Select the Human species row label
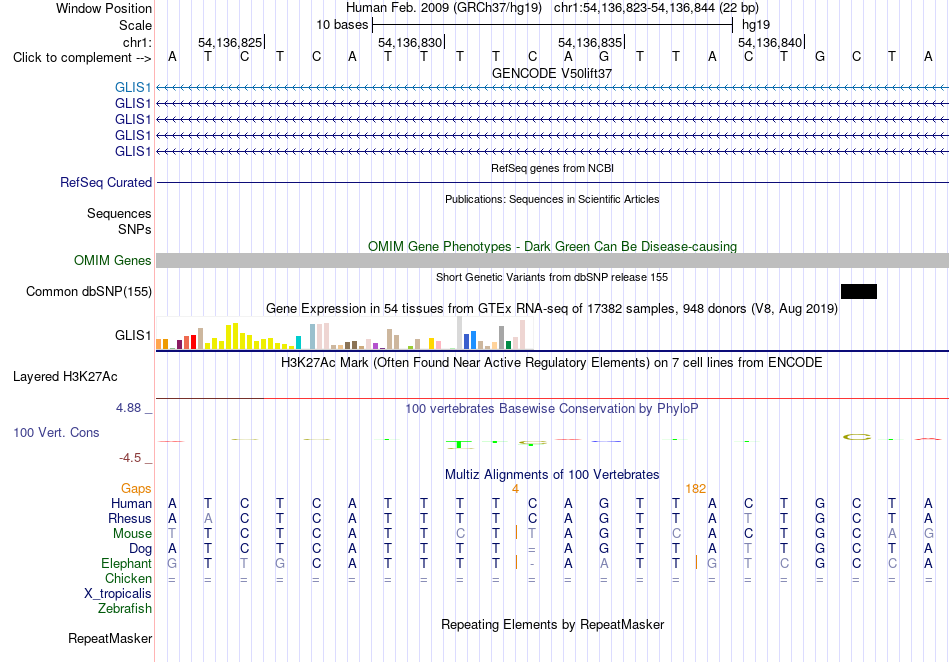The image size is (950, 662). (x=131, y=503)
